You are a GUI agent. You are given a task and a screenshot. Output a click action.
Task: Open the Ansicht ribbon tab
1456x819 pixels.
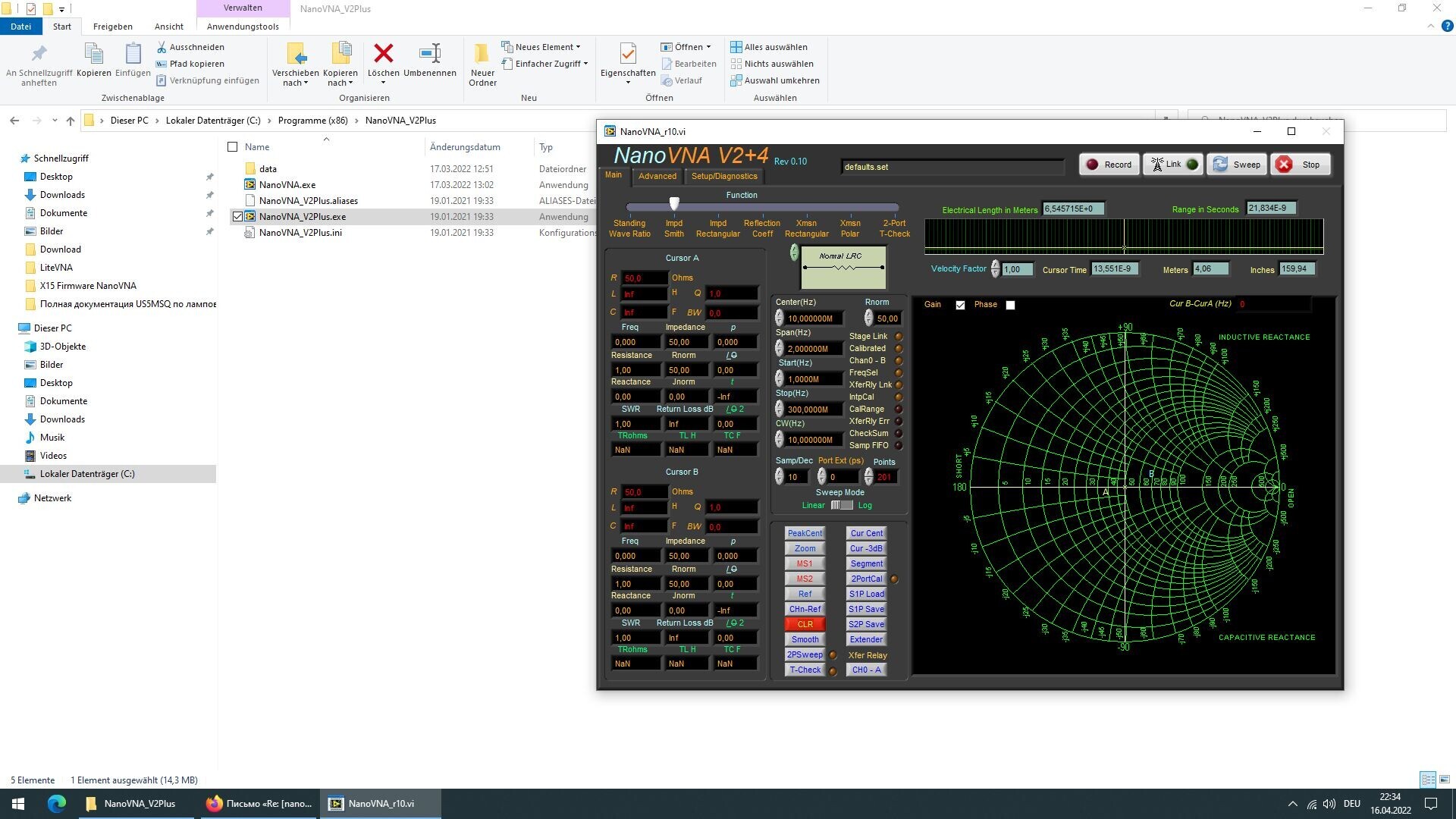click(168, 27)
